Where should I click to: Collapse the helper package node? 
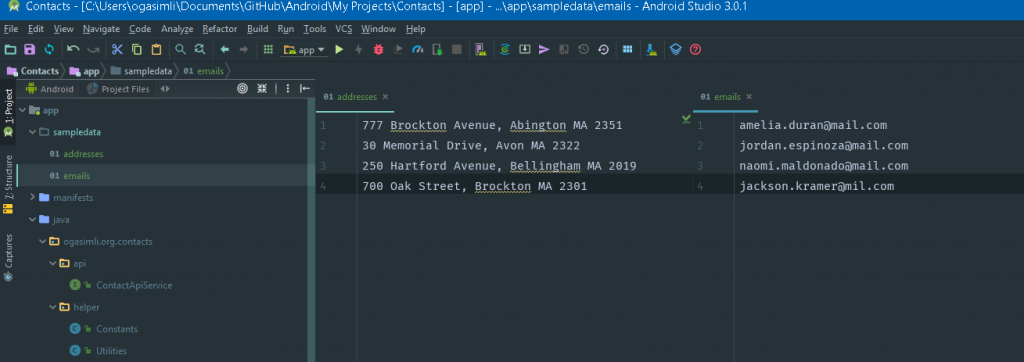click(x=52, y=307)
